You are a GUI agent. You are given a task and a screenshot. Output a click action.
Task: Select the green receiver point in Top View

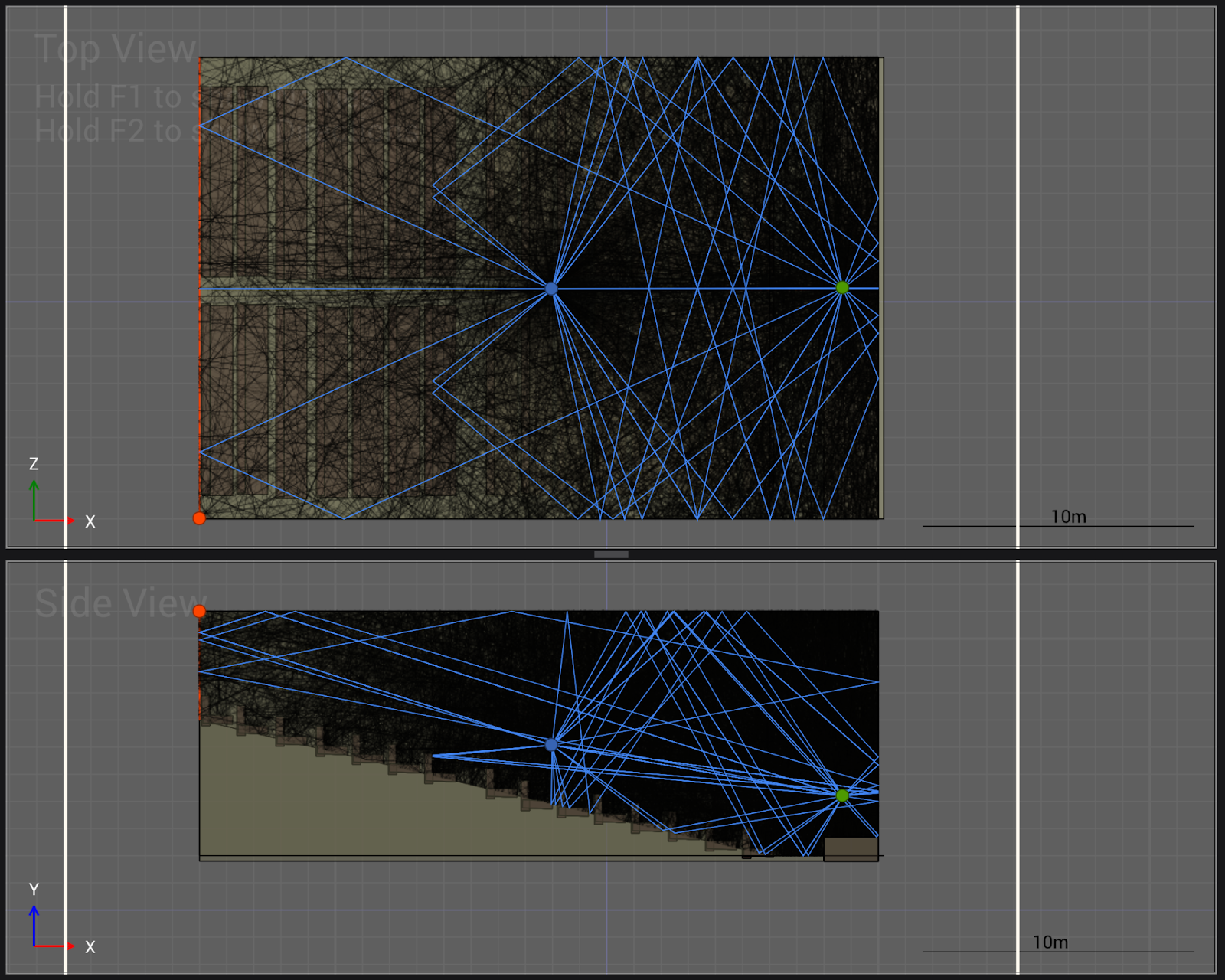(x=842, y=288)
